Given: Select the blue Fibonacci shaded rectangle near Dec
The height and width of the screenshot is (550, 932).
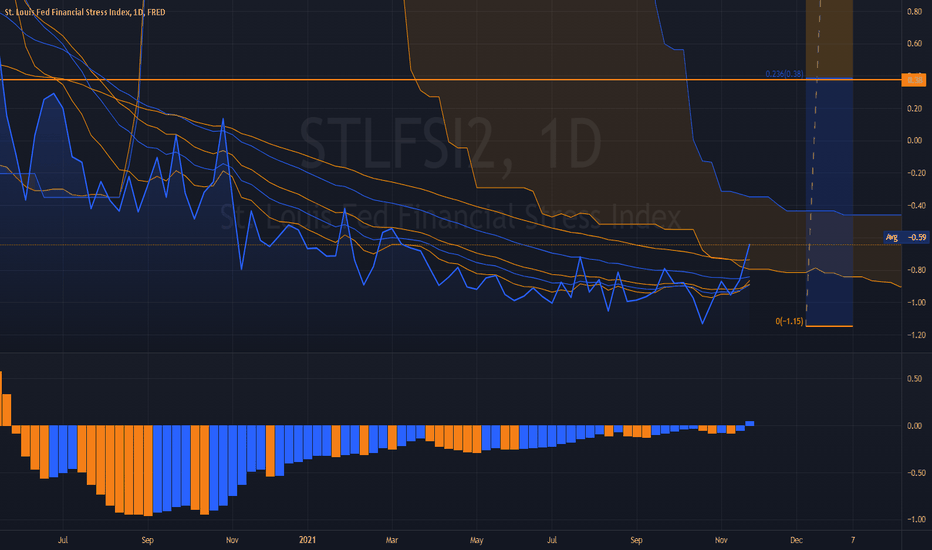Looking at the screenshot, I should (x=829, y=202).
